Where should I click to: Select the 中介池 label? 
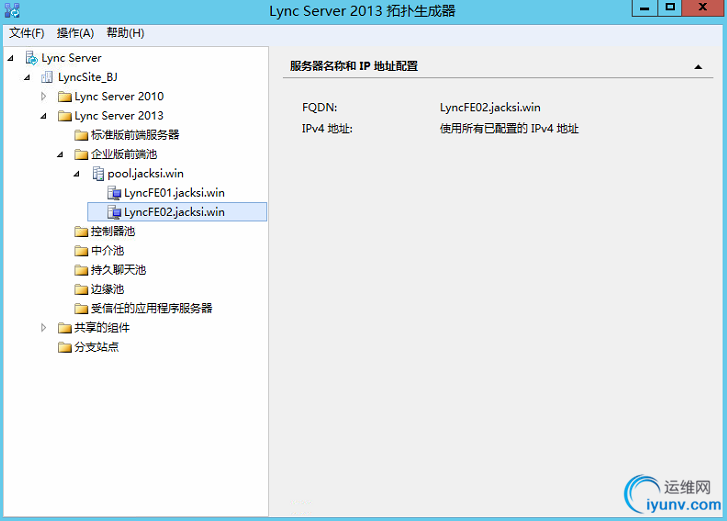pyautogui.click(x=107, y=251)
